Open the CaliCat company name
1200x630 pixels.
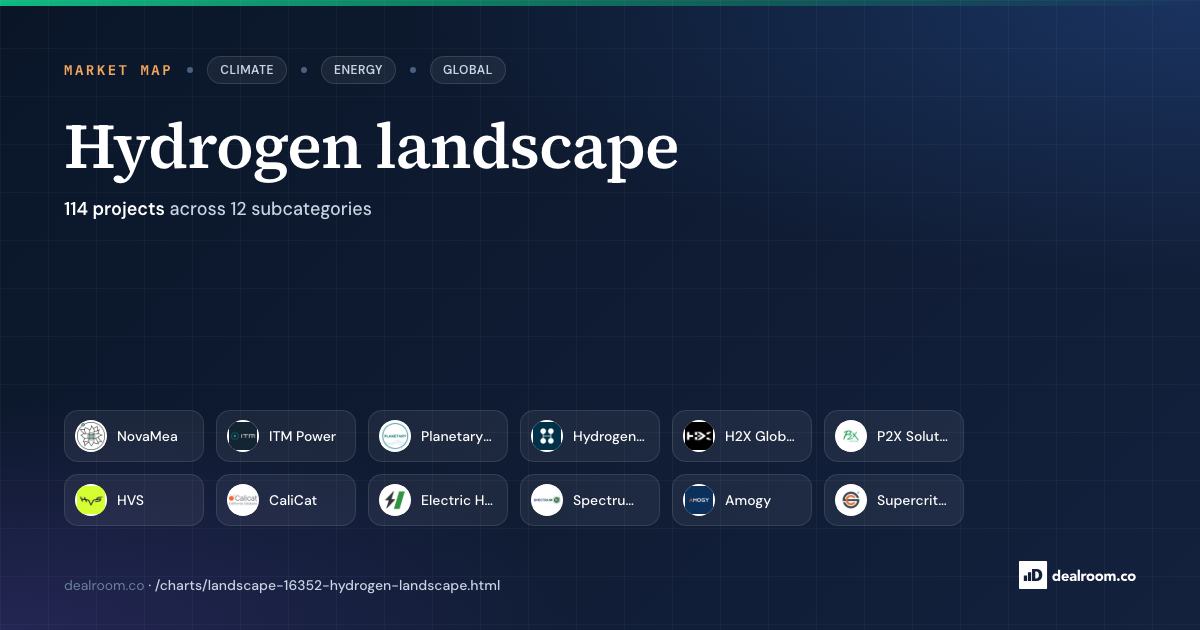tap(293, 500)
